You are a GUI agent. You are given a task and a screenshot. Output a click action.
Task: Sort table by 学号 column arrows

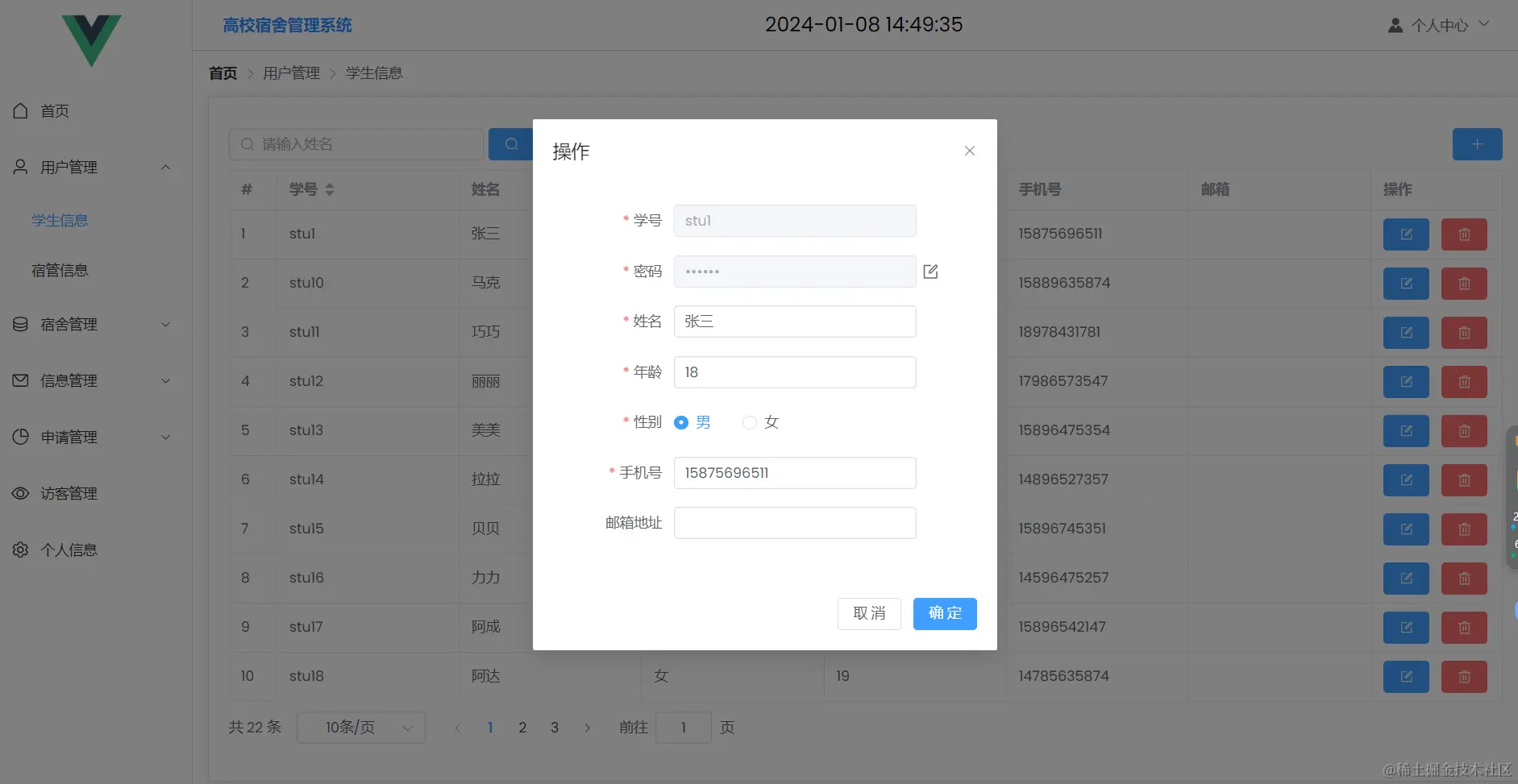click(330, 189)
